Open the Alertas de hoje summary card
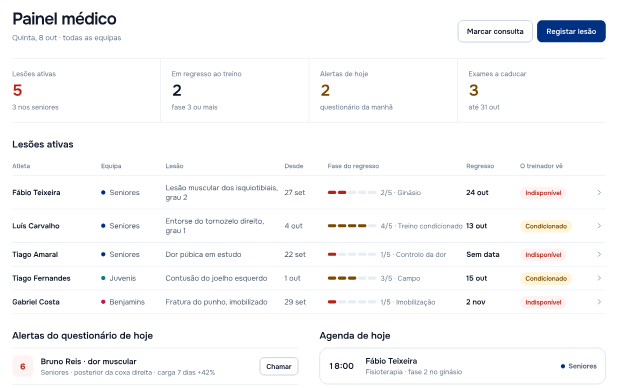620x388 pixels. (x=383, y=91)
